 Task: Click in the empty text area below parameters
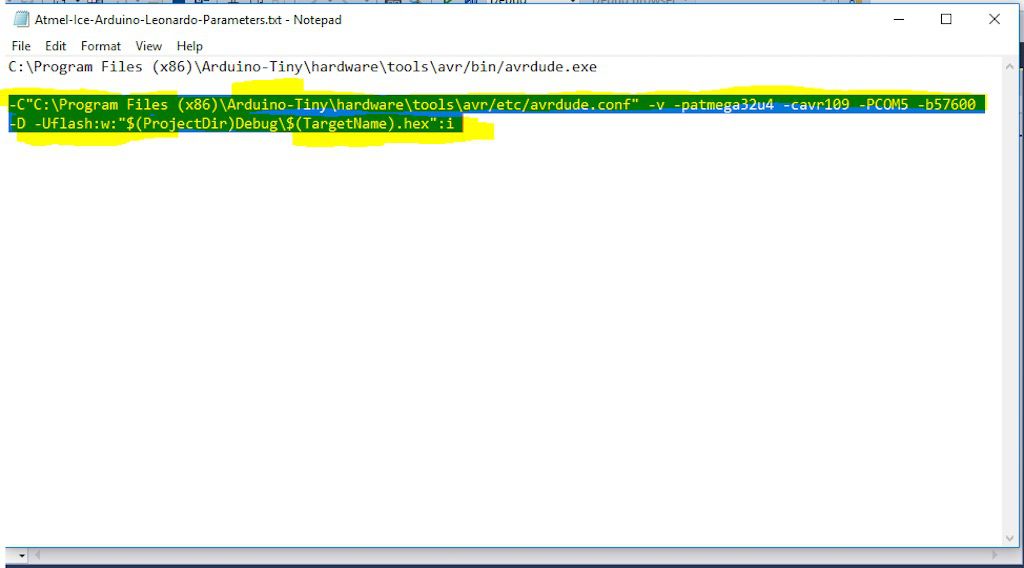coord(503,339)
